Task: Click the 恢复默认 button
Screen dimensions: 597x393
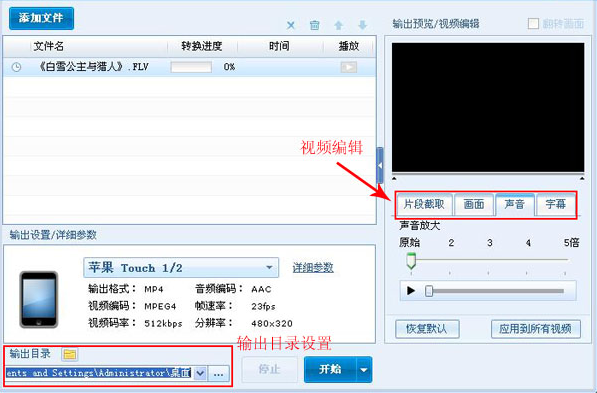Action: 427,329
